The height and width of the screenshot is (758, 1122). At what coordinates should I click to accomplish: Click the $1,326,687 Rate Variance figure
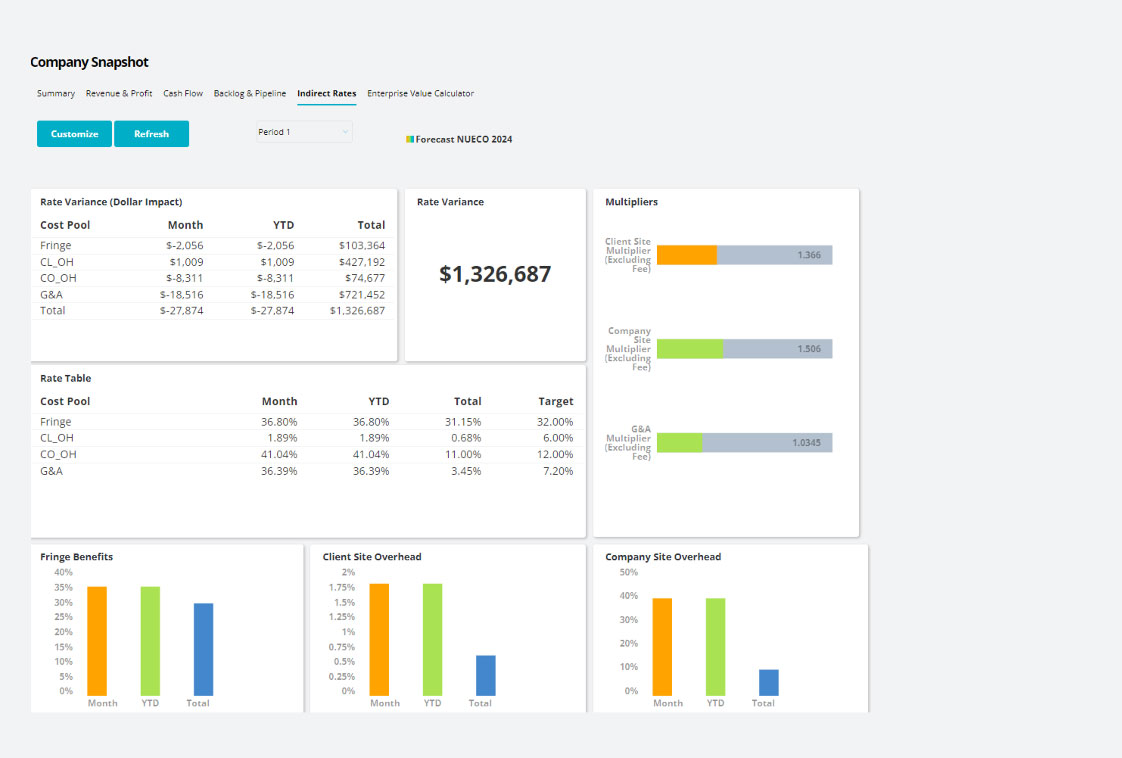[x=495, y=275]
